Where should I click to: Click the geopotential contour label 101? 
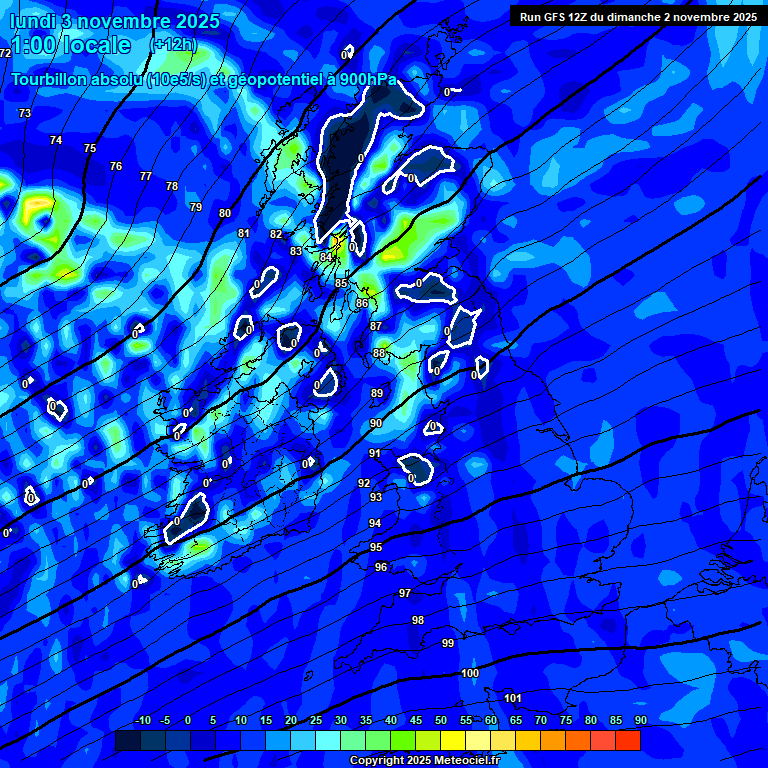[513, 698]
